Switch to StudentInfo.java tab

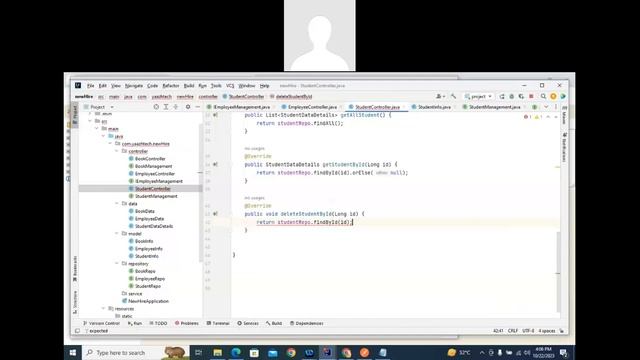434,107
